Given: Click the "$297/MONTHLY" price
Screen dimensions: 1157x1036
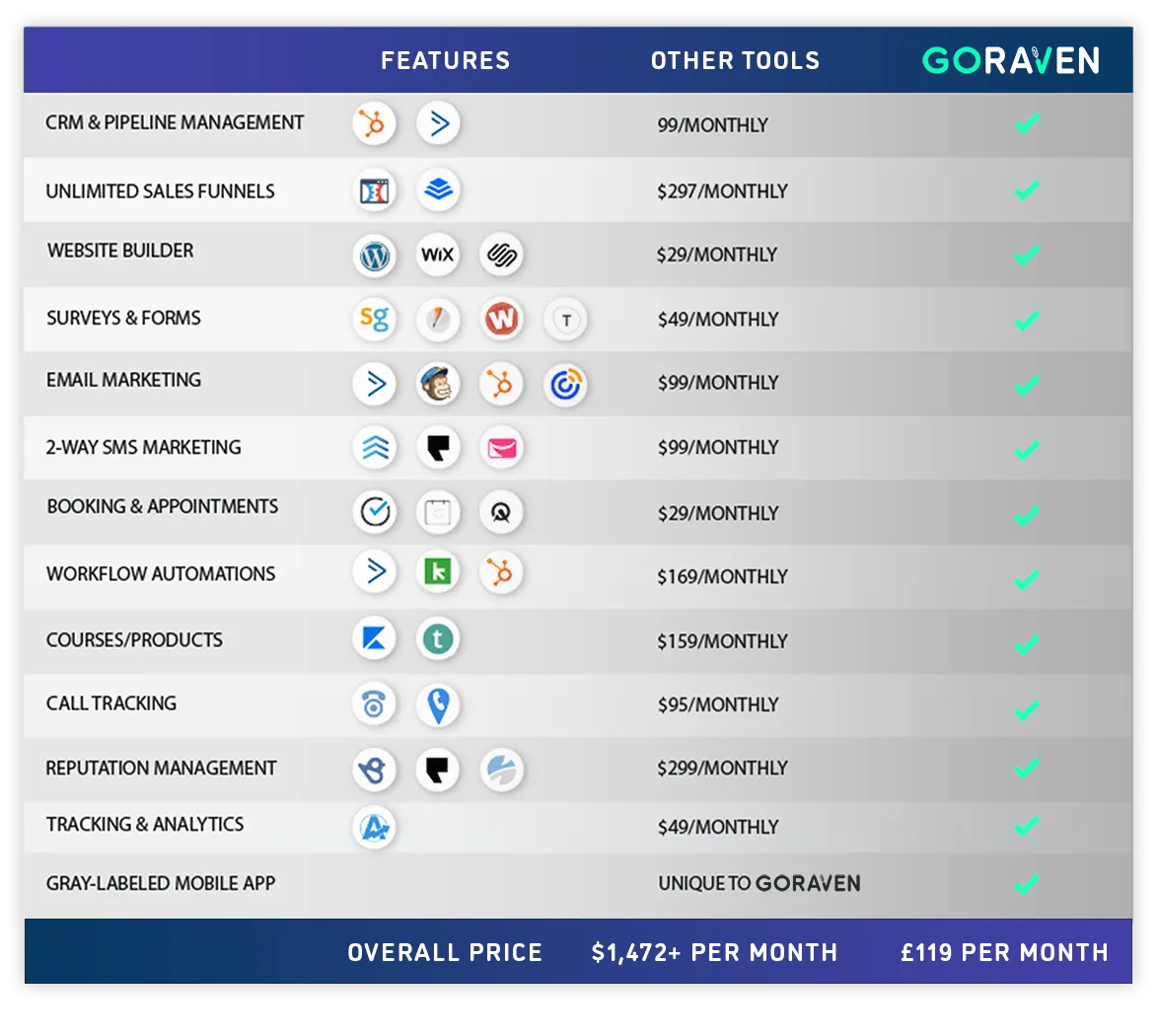Looking at the screenshot, I should coord(722,191).
